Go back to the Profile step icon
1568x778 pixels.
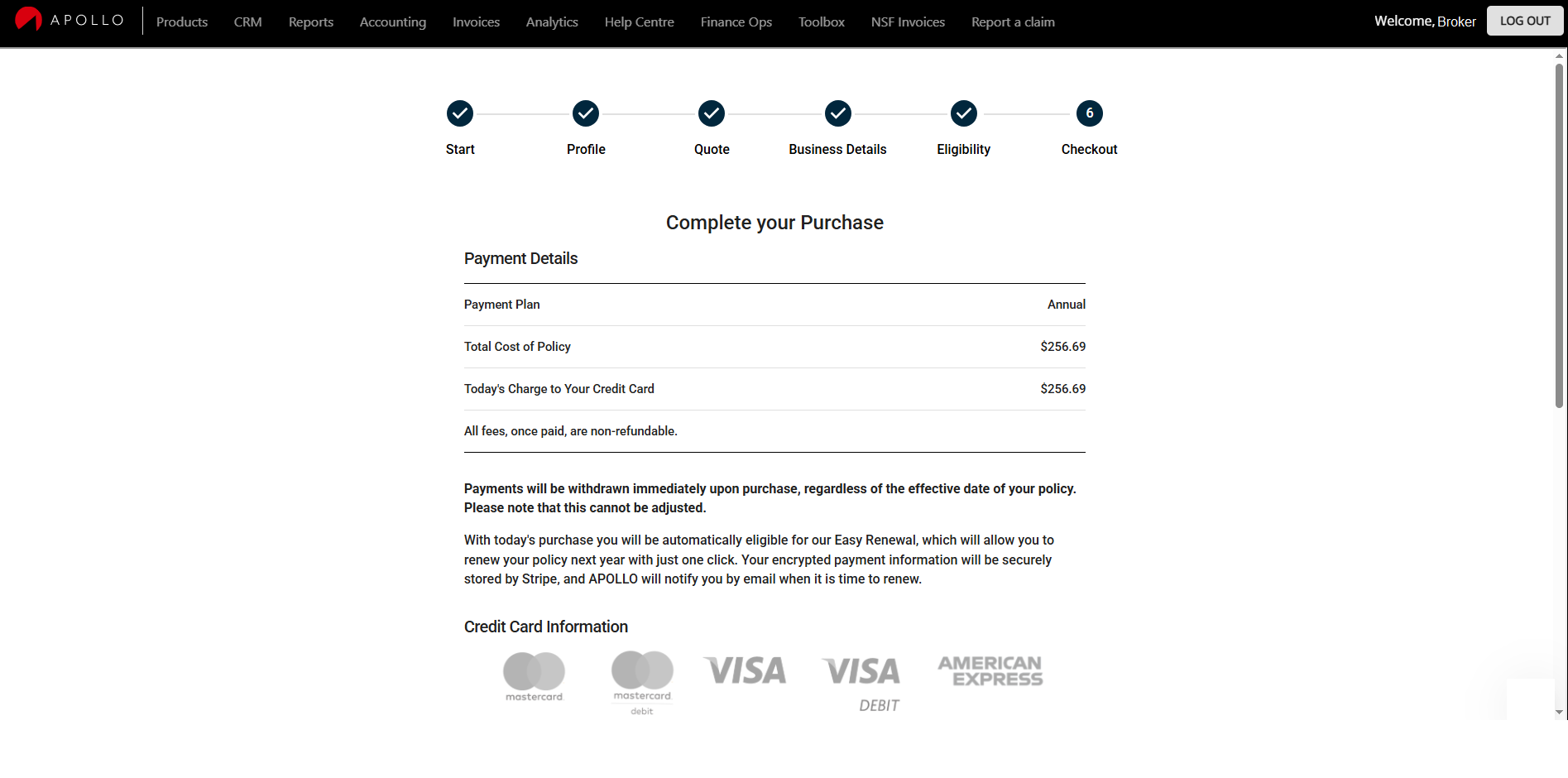pyautogui.click(x=586, y=113)
